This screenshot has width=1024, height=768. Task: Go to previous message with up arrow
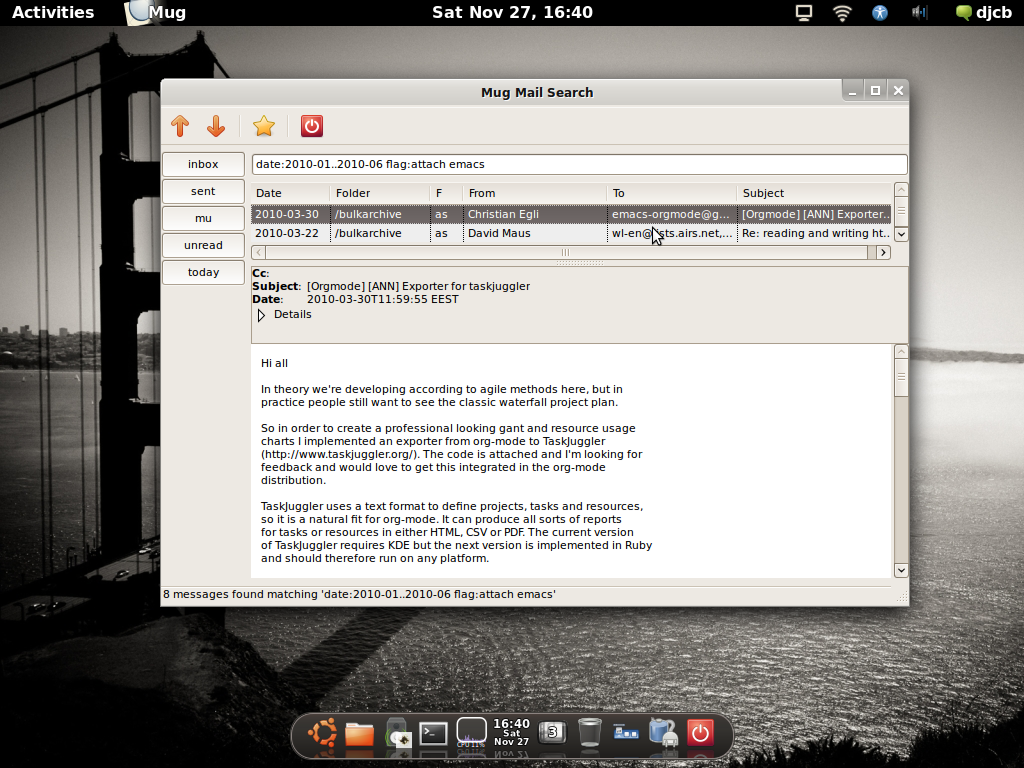180,126
